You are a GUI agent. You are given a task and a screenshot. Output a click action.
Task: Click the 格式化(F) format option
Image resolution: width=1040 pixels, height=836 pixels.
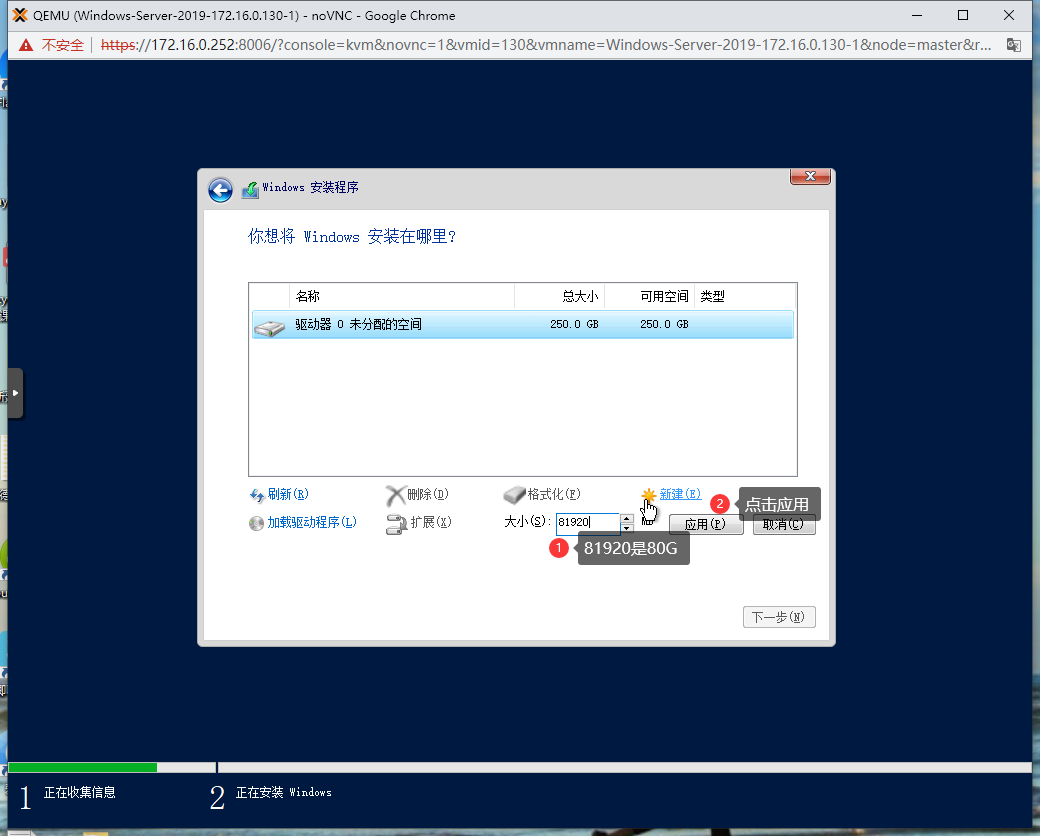[x=554, y=494]
